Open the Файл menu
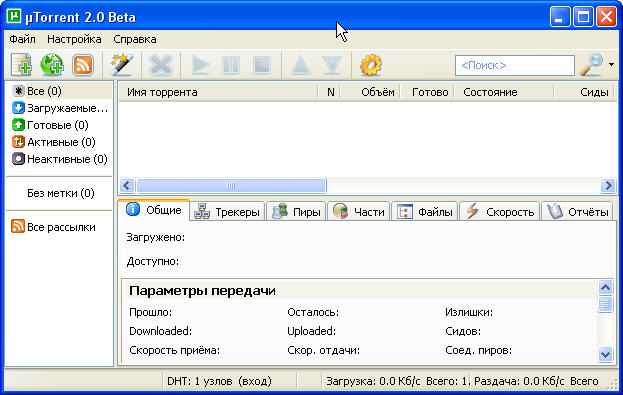 (x=23, y=39)
